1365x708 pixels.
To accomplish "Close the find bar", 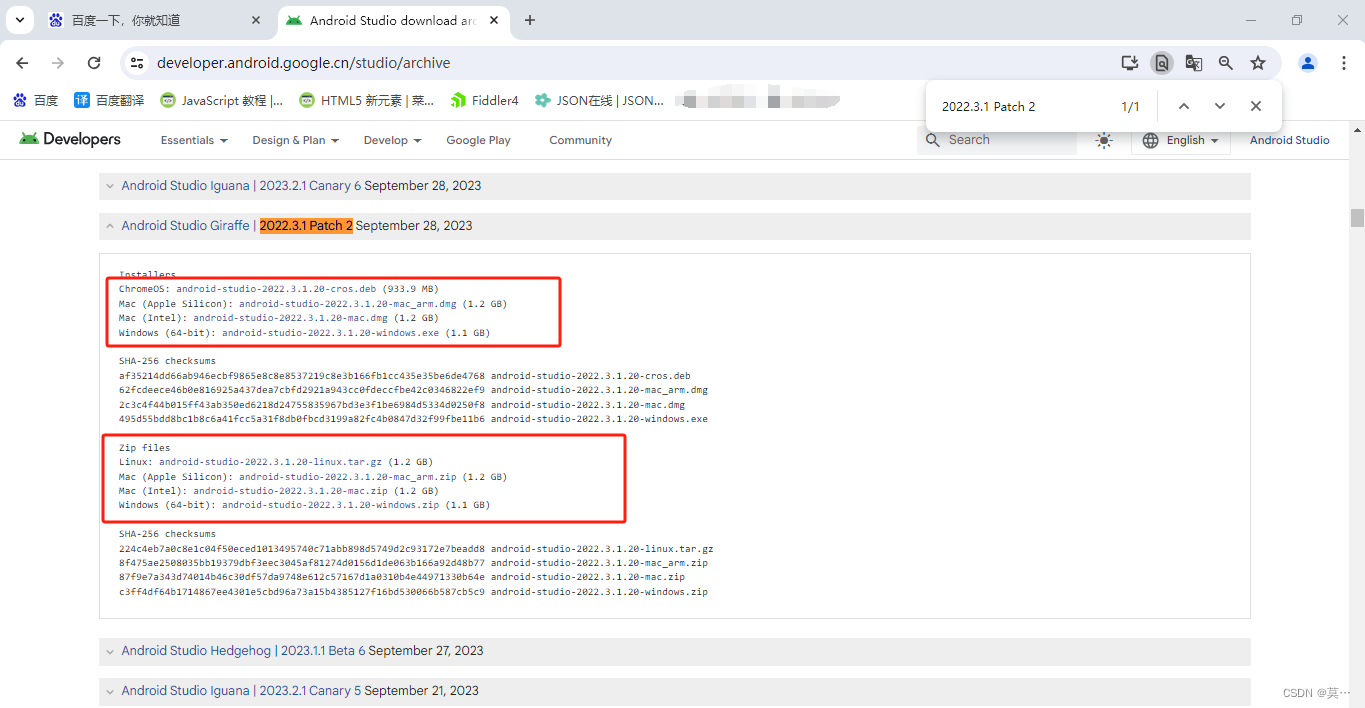I will click(x=1255, y=106).
